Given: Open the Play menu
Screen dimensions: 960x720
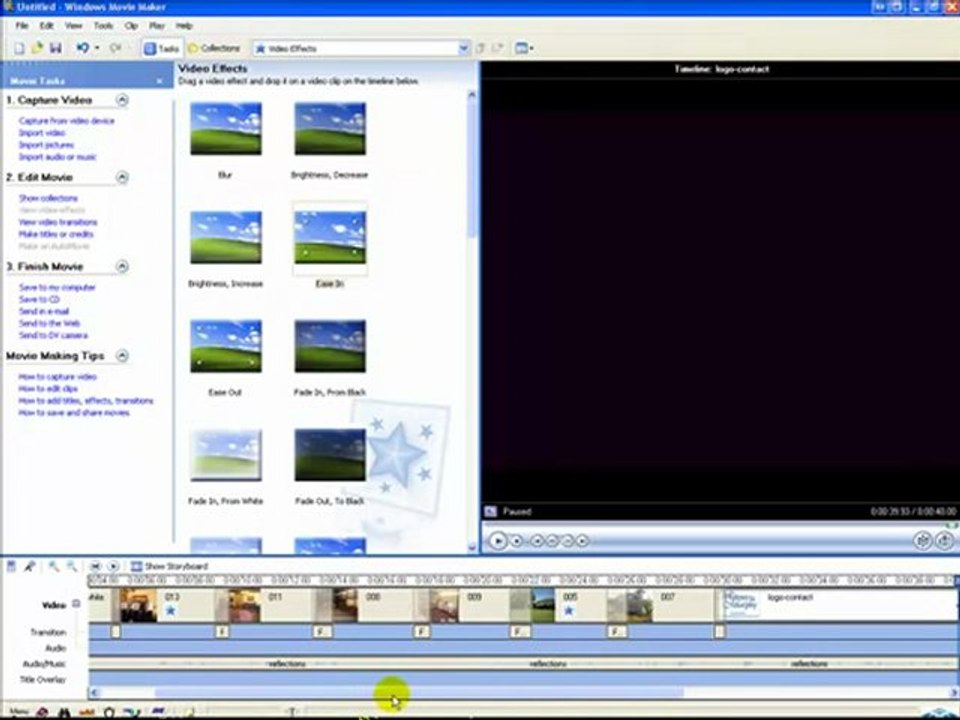Looking at the screenshot, I should tap(157, 26).
